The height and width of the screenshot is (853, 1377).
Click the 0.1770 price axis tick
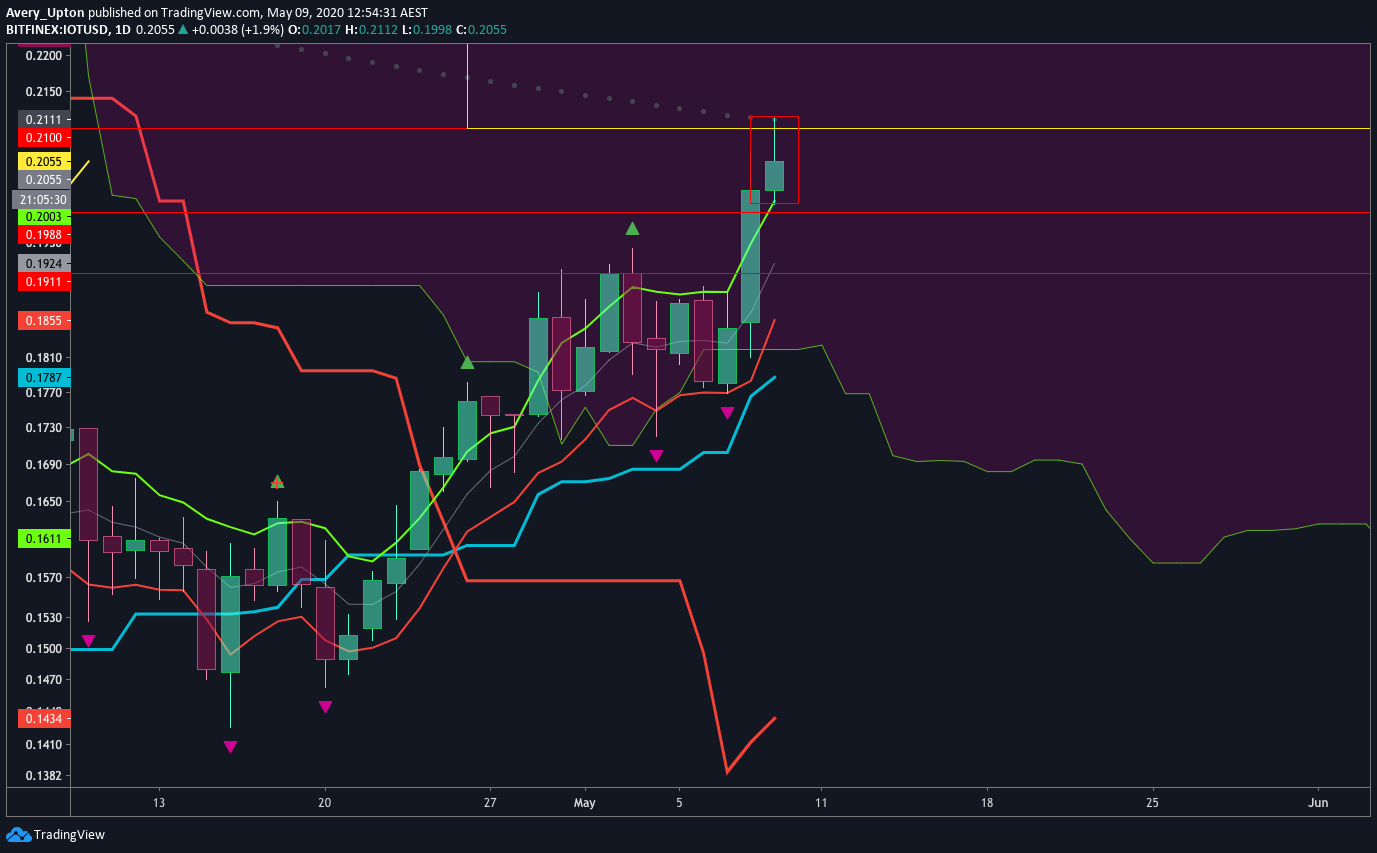click(x=44, y=393)
